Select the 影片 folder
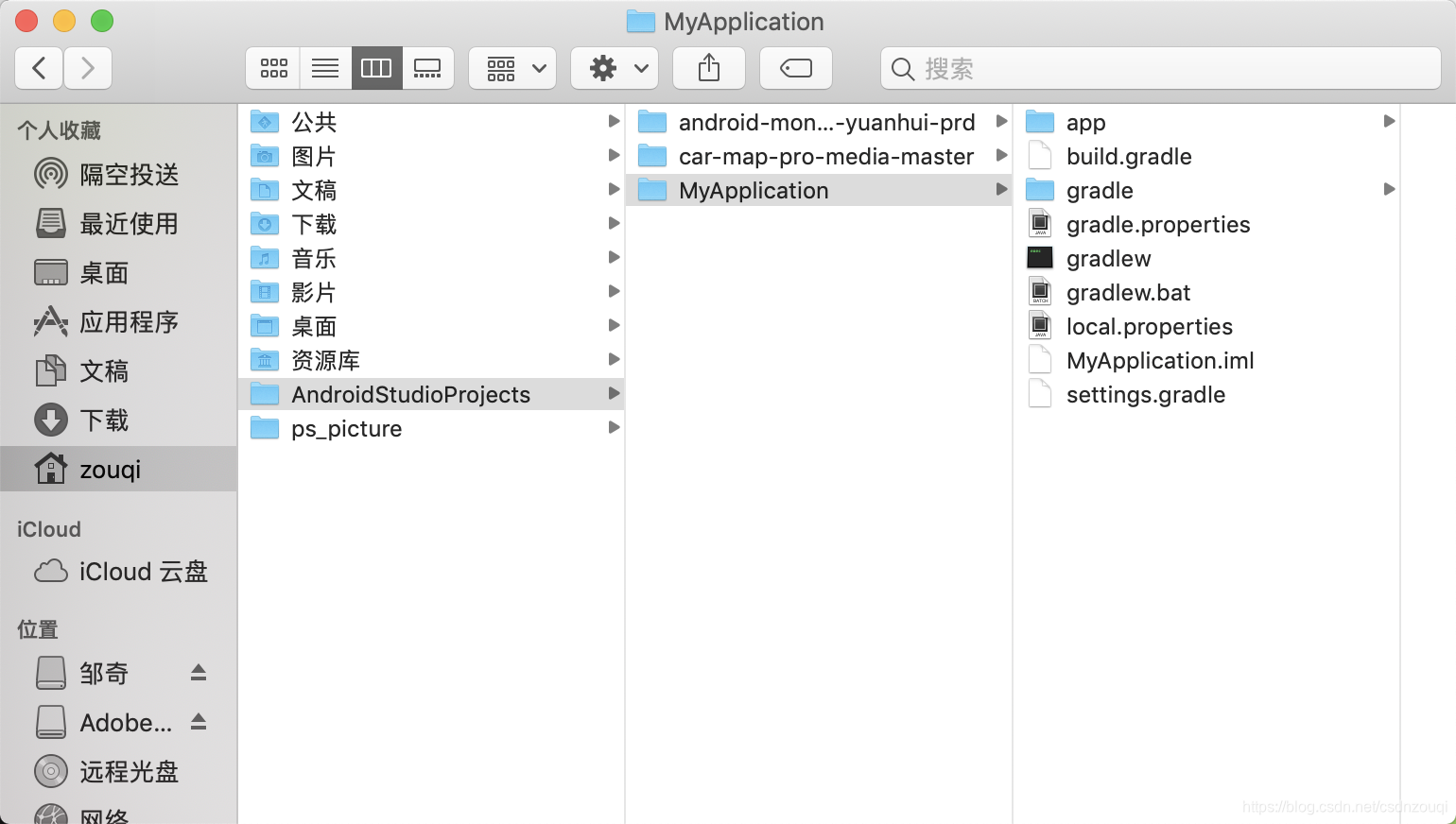 [x=431, y=292]
